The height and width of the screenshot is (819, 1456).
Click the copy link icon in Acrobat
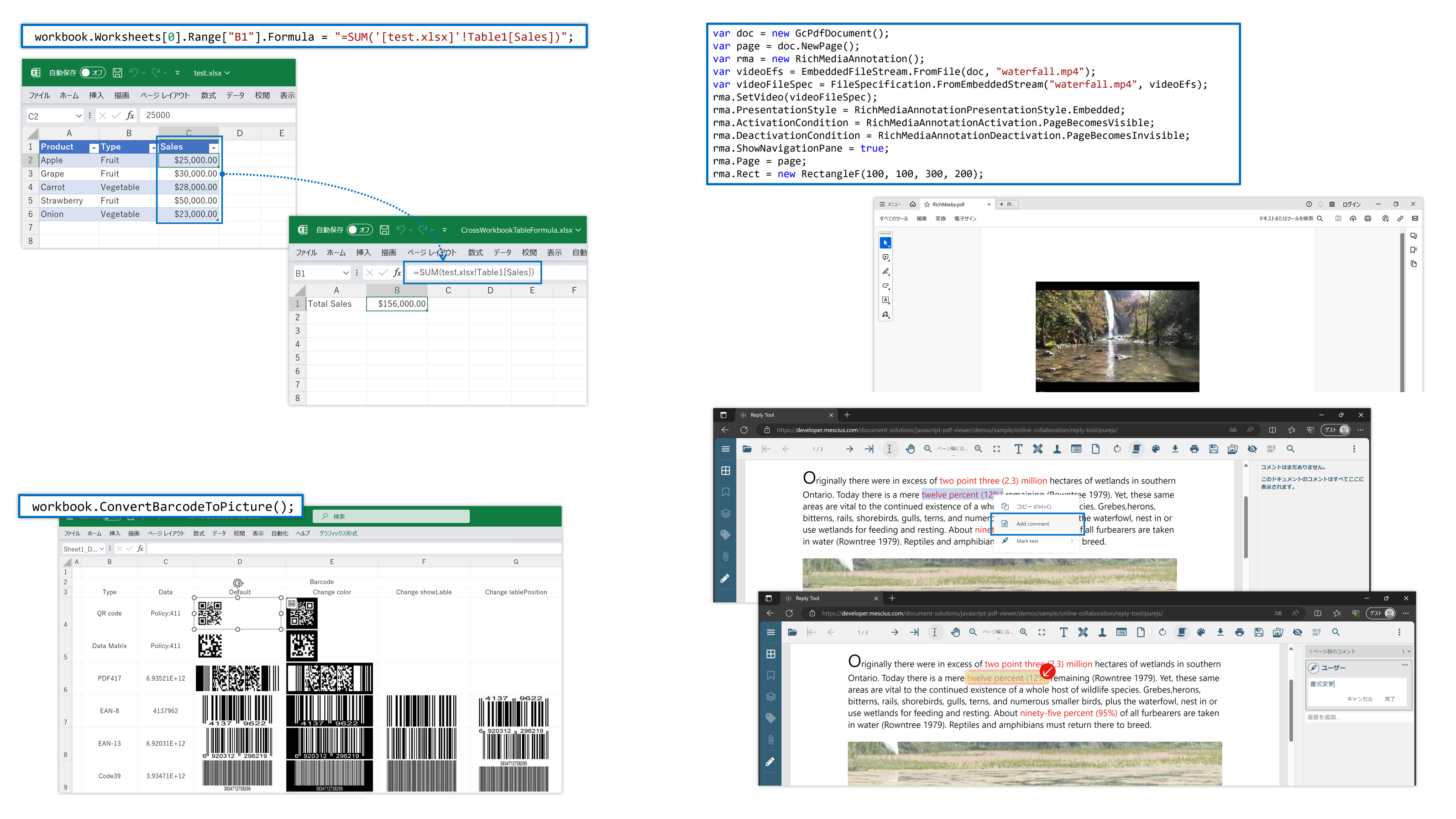(1400, 219)
